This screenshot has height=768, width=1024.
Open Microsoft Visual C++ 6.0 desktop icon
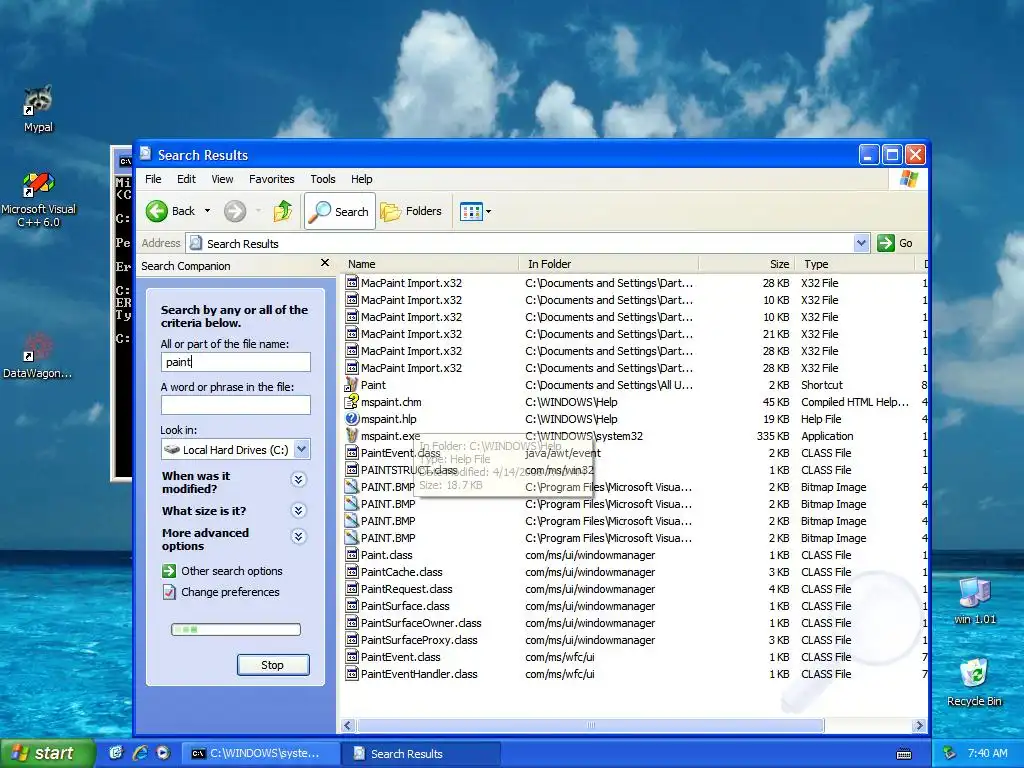point(39,199)
